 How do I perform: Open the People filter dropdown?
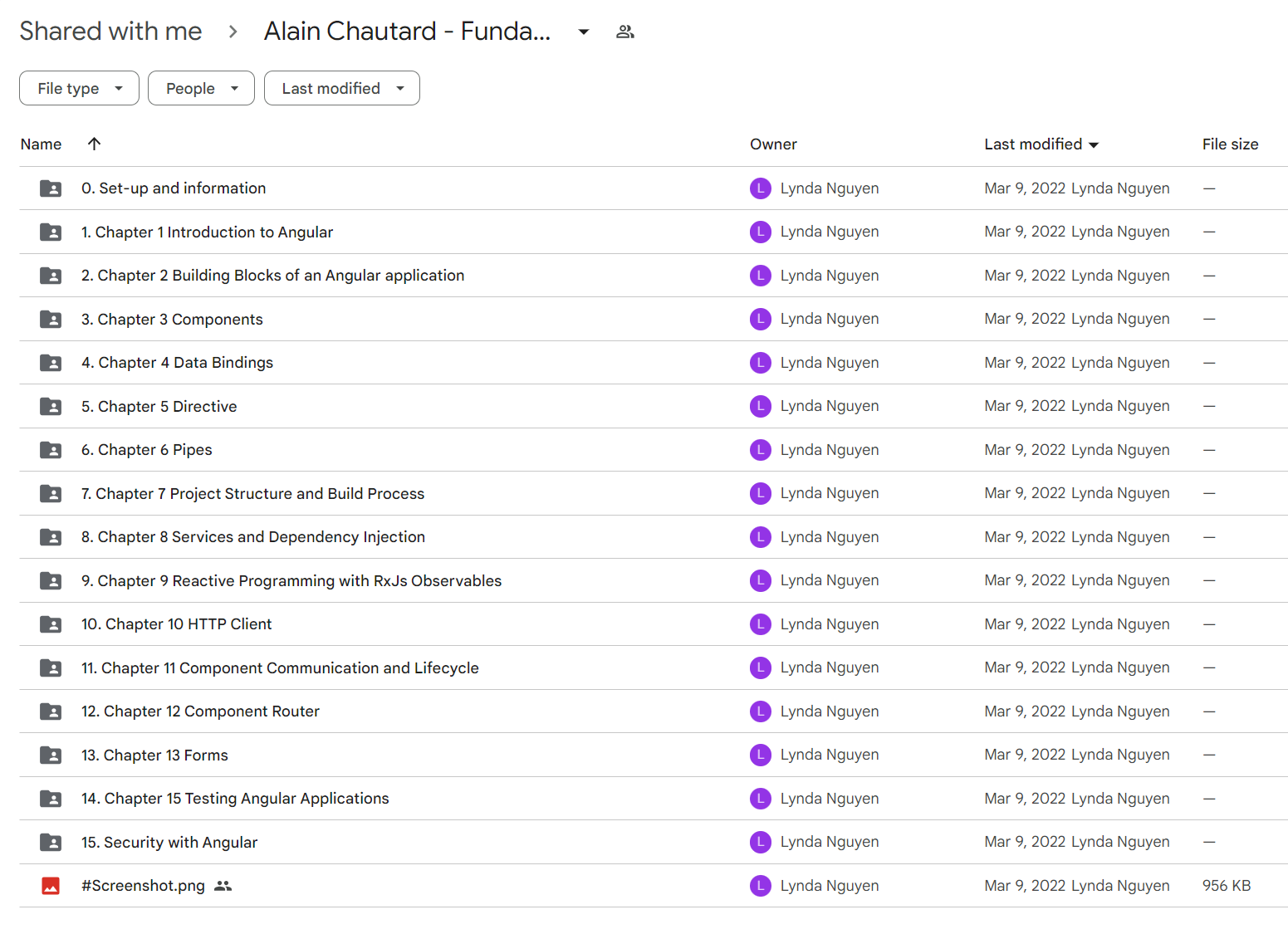click(x=201, y=88)
